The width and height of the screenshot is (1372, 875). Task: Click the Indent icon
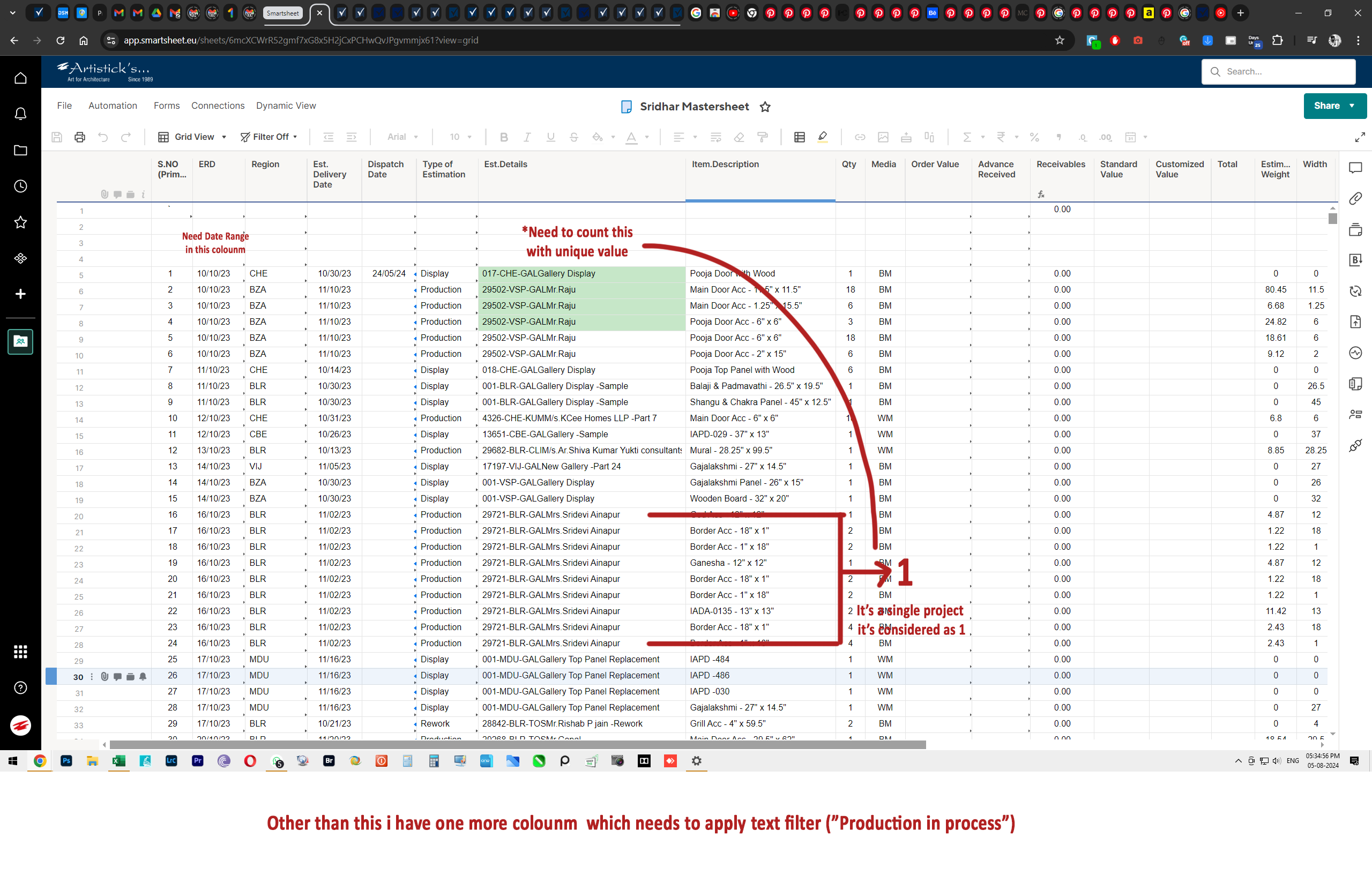(x=352, y=137)
